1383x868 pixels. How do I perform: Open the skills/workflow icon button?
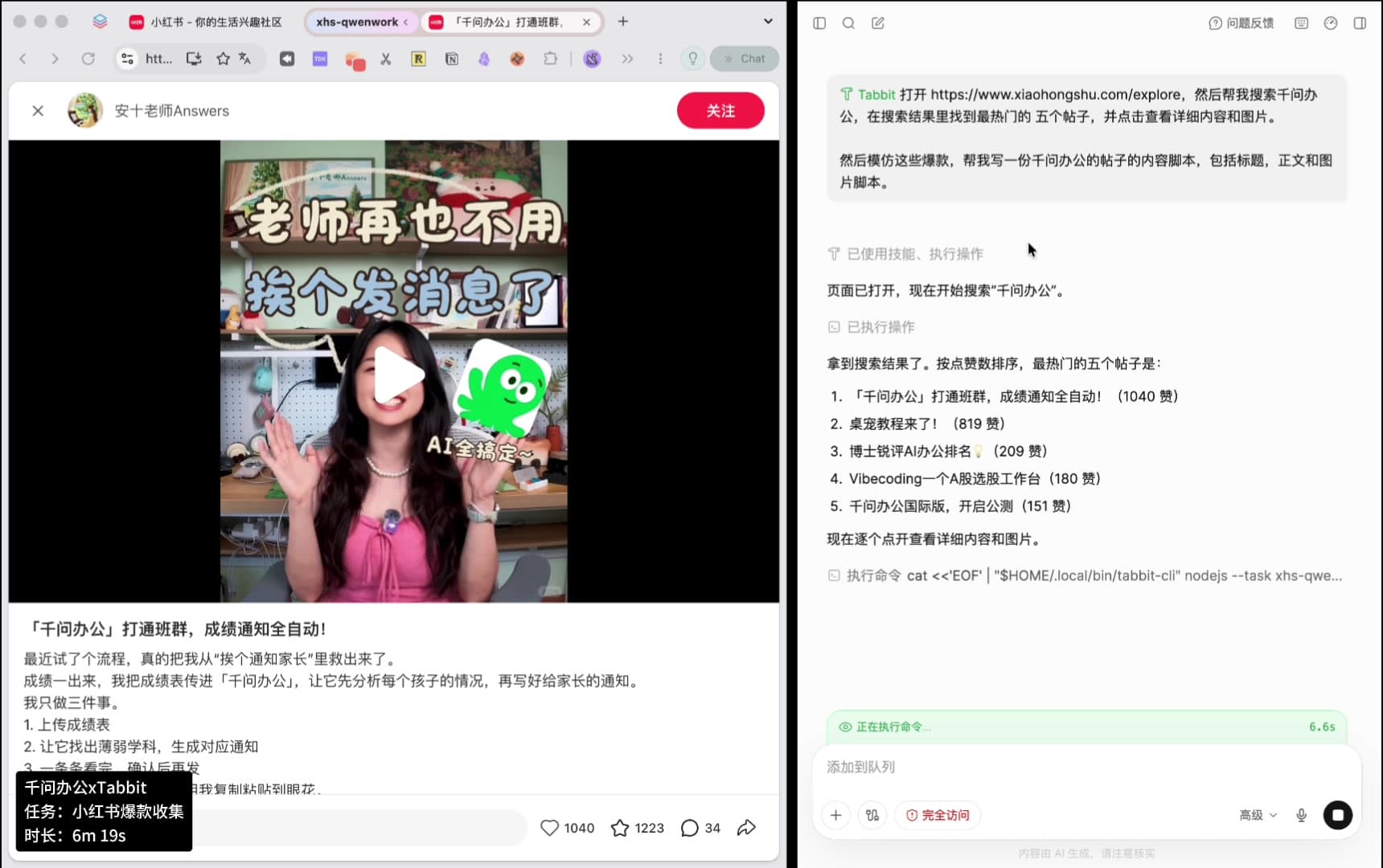coord(872,815)
